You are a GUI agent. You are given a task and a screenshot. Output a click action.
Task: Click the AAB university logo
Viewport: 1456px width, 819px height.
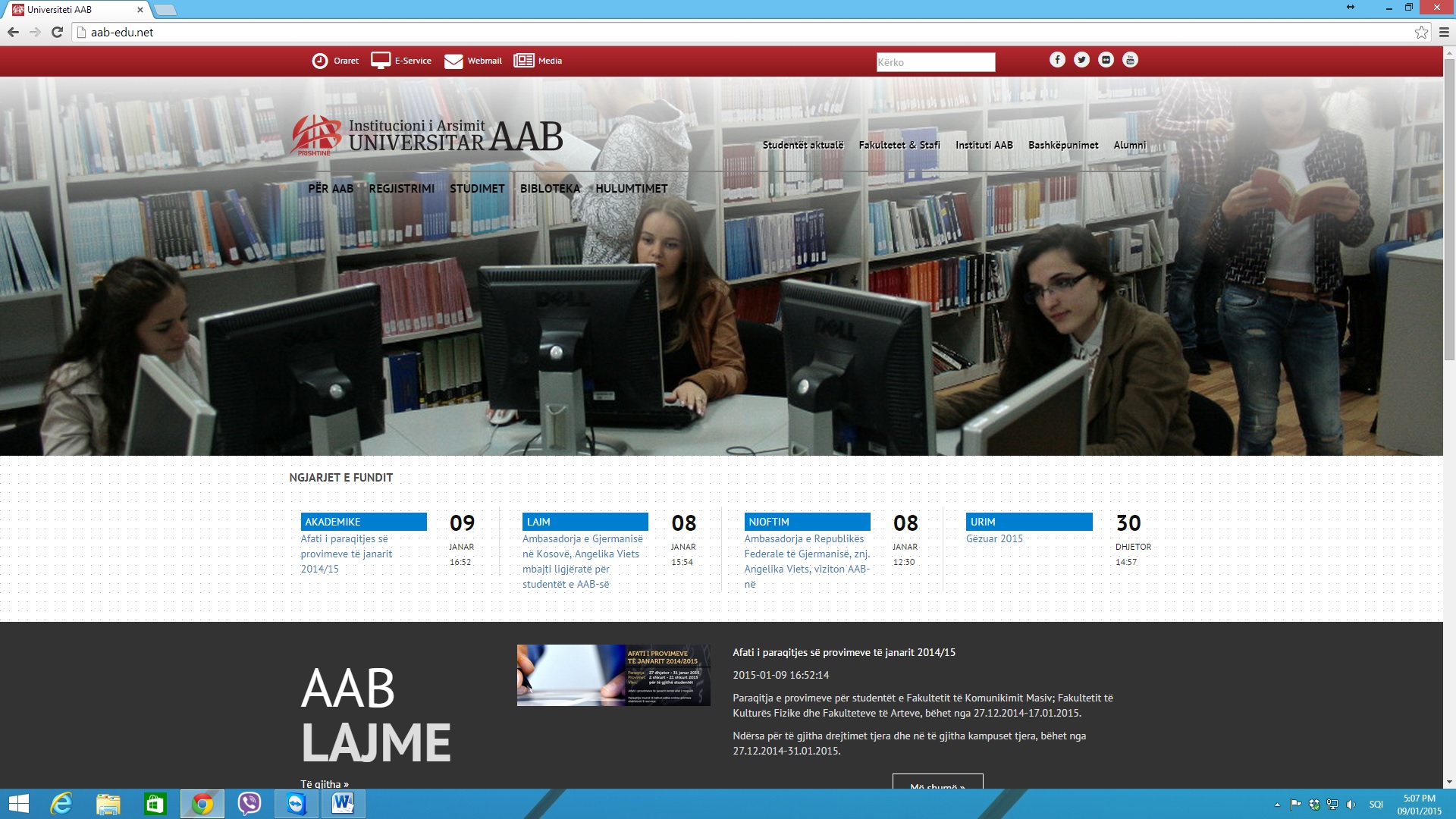click(426, 136)
